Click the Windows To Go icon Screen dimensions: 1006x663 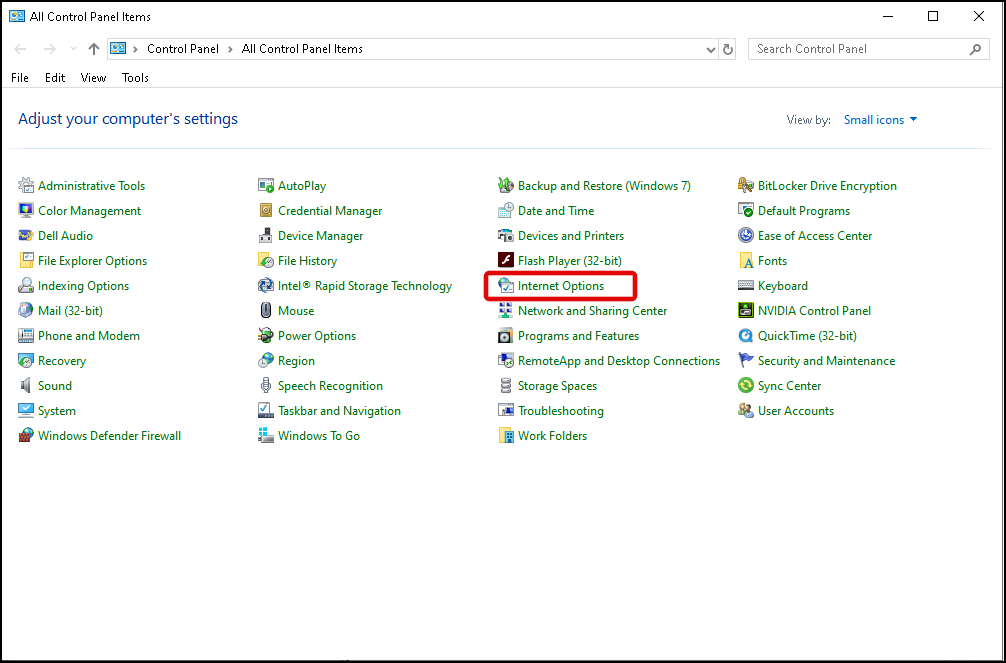click(266, 436)
